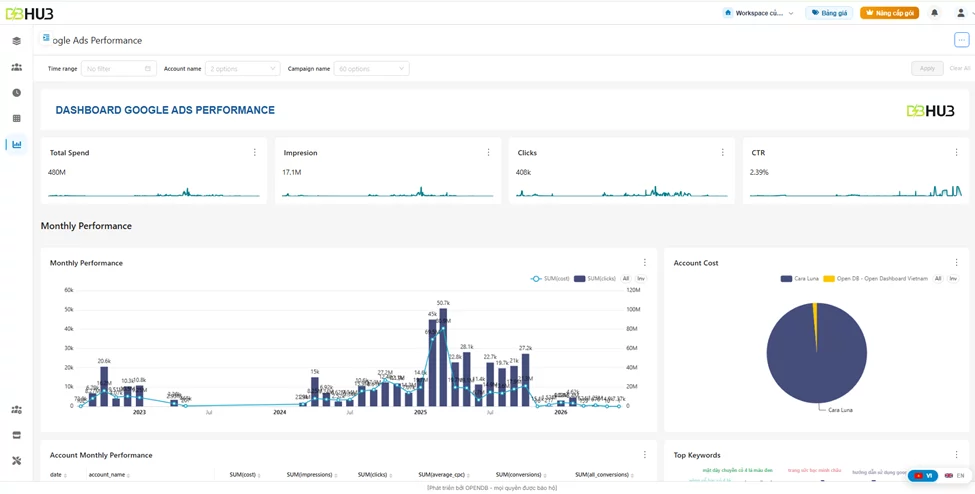This screenshot has height=494, width=975.
Task: Expand the Account name dropdown
Action: click(x=243, y=68)
